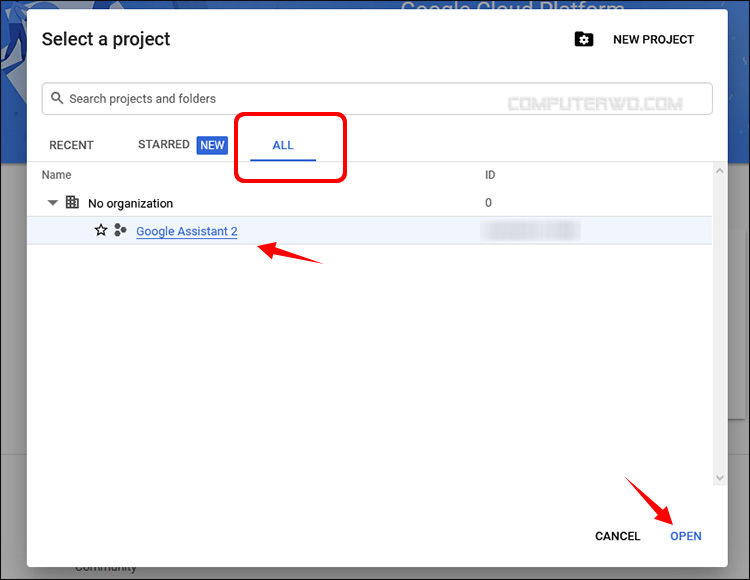The width and height of the screenshot is (750, 580).
Task: Collapse the No organization row arrow
Action: coord(53,203)
